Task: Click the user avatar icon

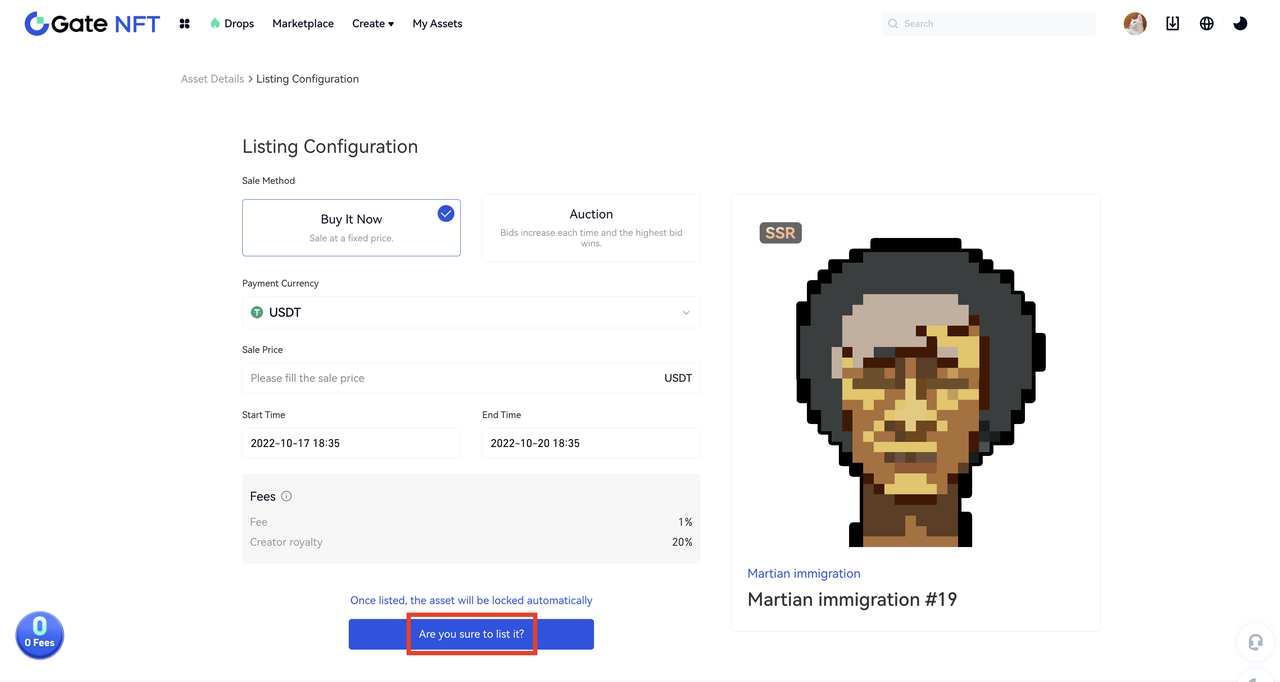Action: [1135, 24]
